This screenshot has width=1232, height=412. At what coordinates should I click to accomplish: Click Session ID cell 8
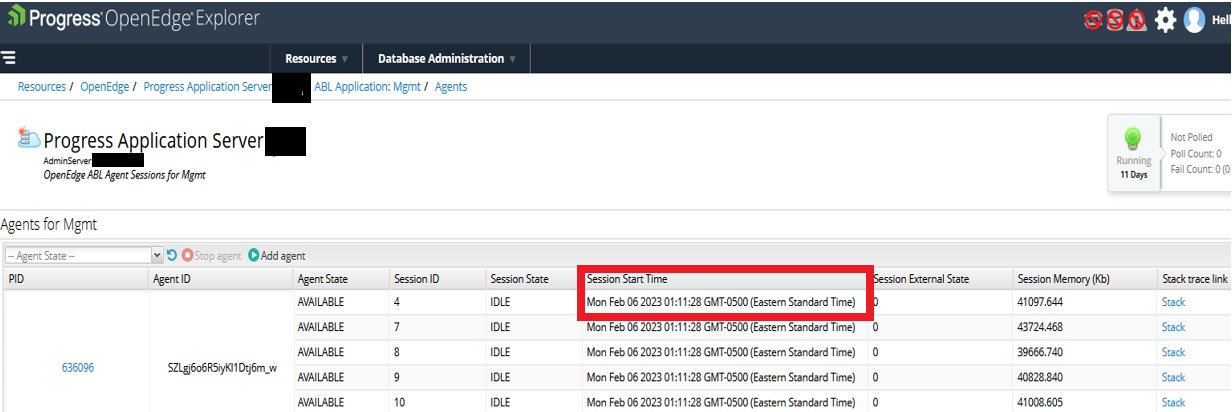[x=436, y=352]
